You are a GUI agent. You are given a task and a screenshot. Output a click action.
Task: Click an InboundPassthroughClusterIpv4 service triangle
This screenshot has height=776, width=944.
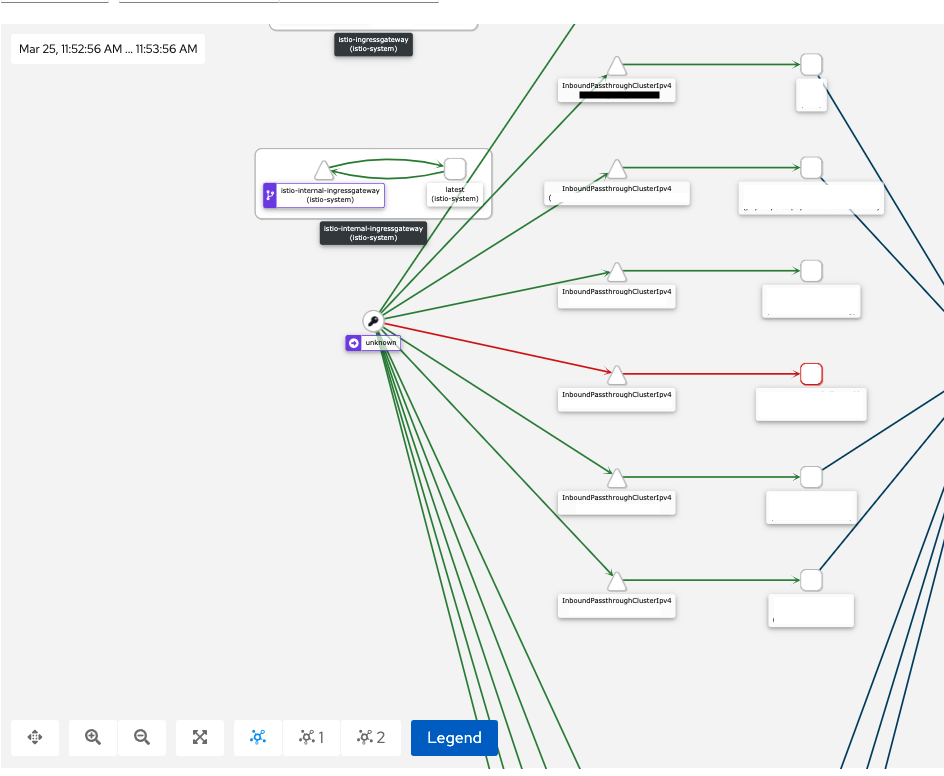[x=616, y=271]
